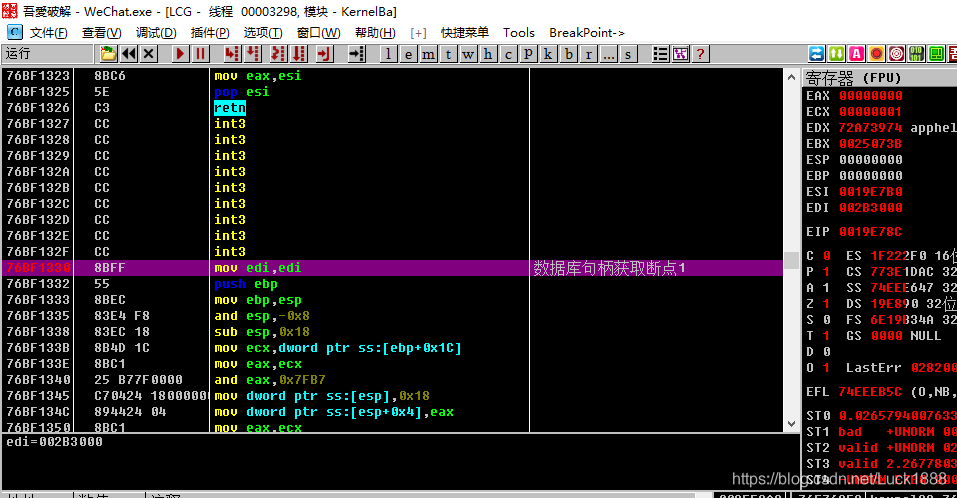Click the Trace over toolbar icon
Image resolution: width=957 pixels, height=498 pixels.
[299, 54]
